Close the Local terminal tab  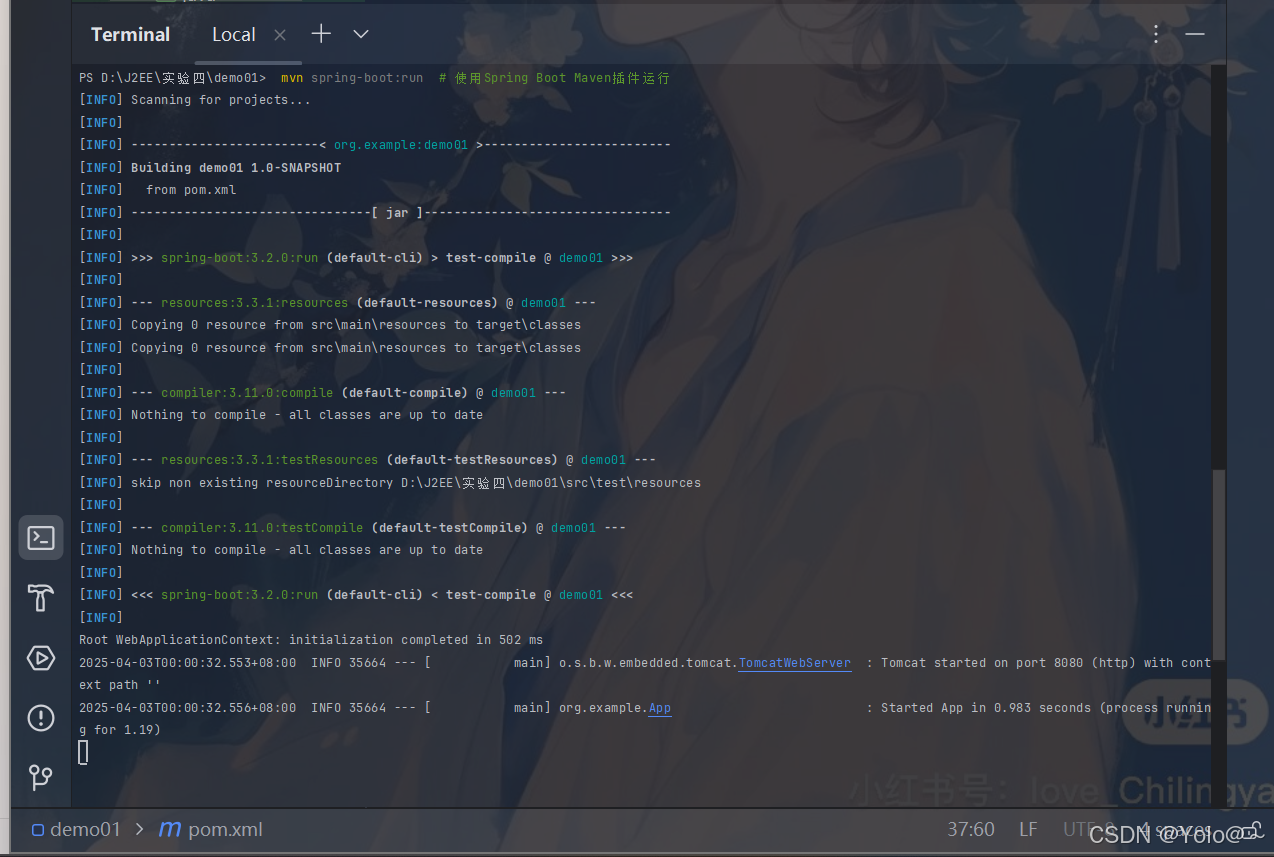280,35
